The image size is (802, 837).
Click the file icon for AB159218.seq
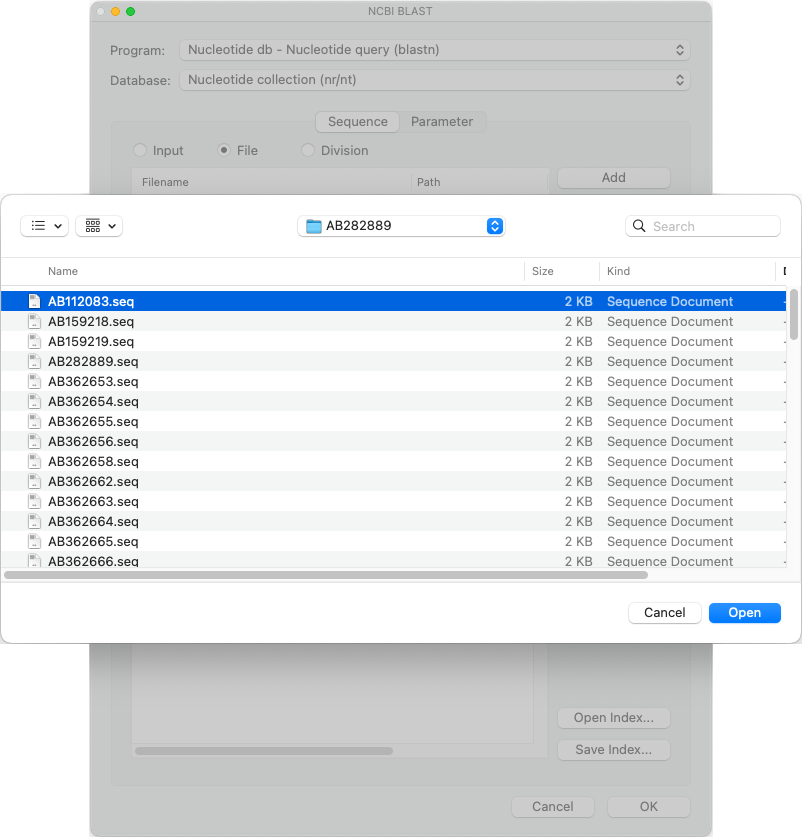[x=34, y=321]
